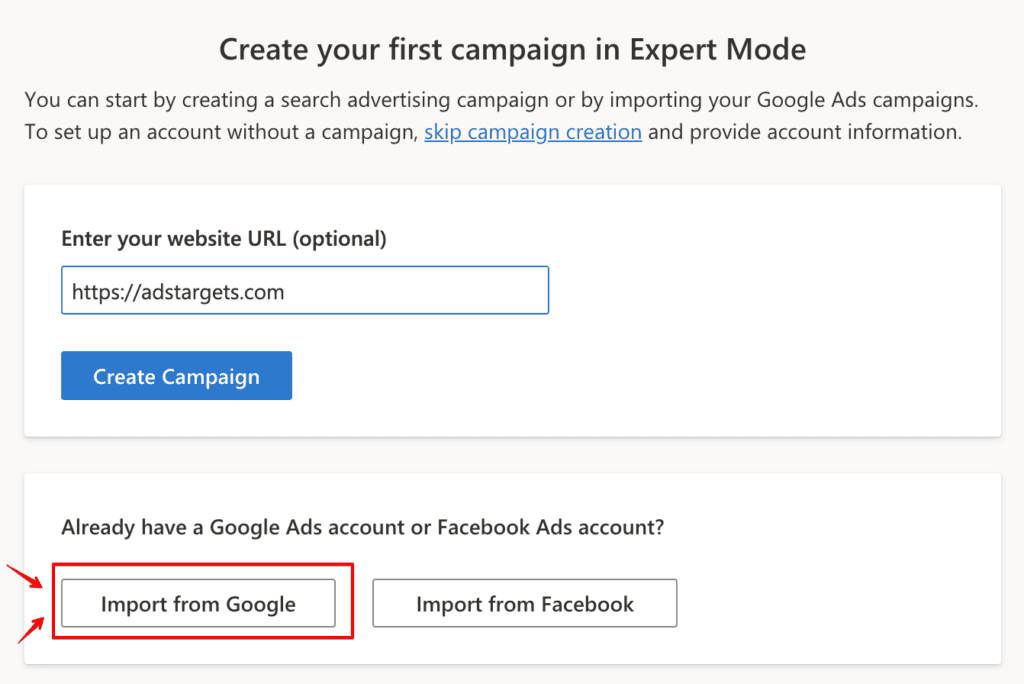Open the skip campaign creation link
Screen dimensions: 1024x684
(x=532, y=132)
